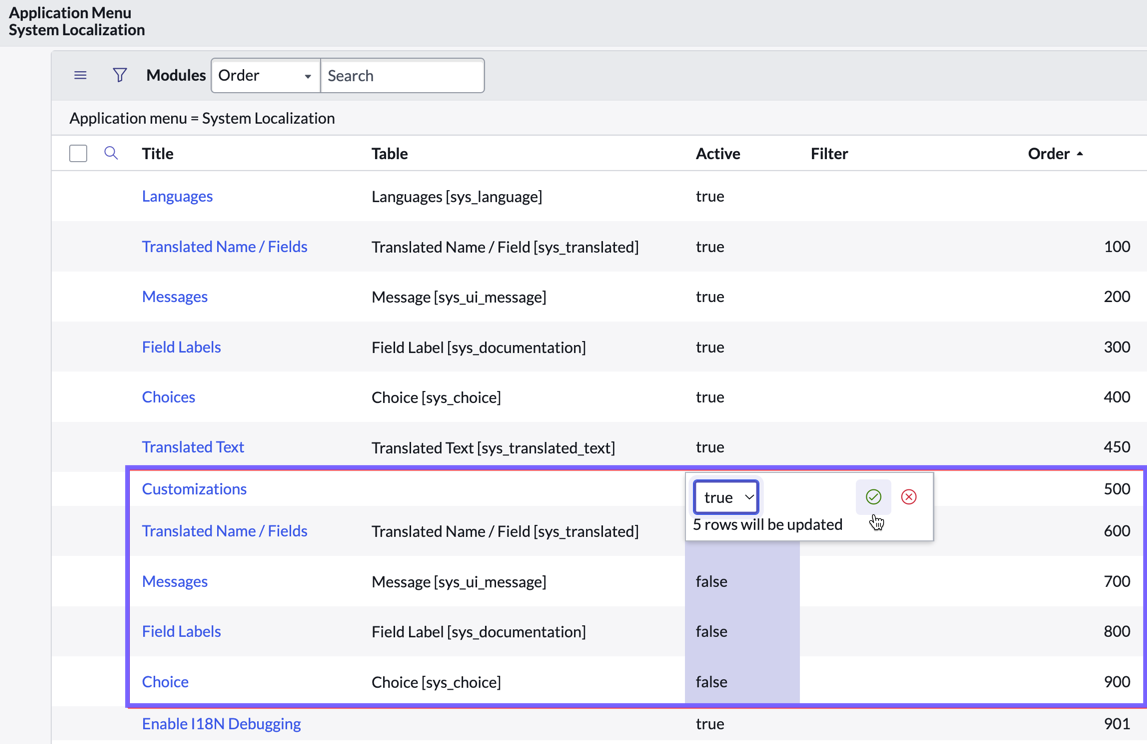Click Choice [sys_choice] cell in order 400 row
The width and height of the screenshot is (1147, 744).
click(436, 397)
